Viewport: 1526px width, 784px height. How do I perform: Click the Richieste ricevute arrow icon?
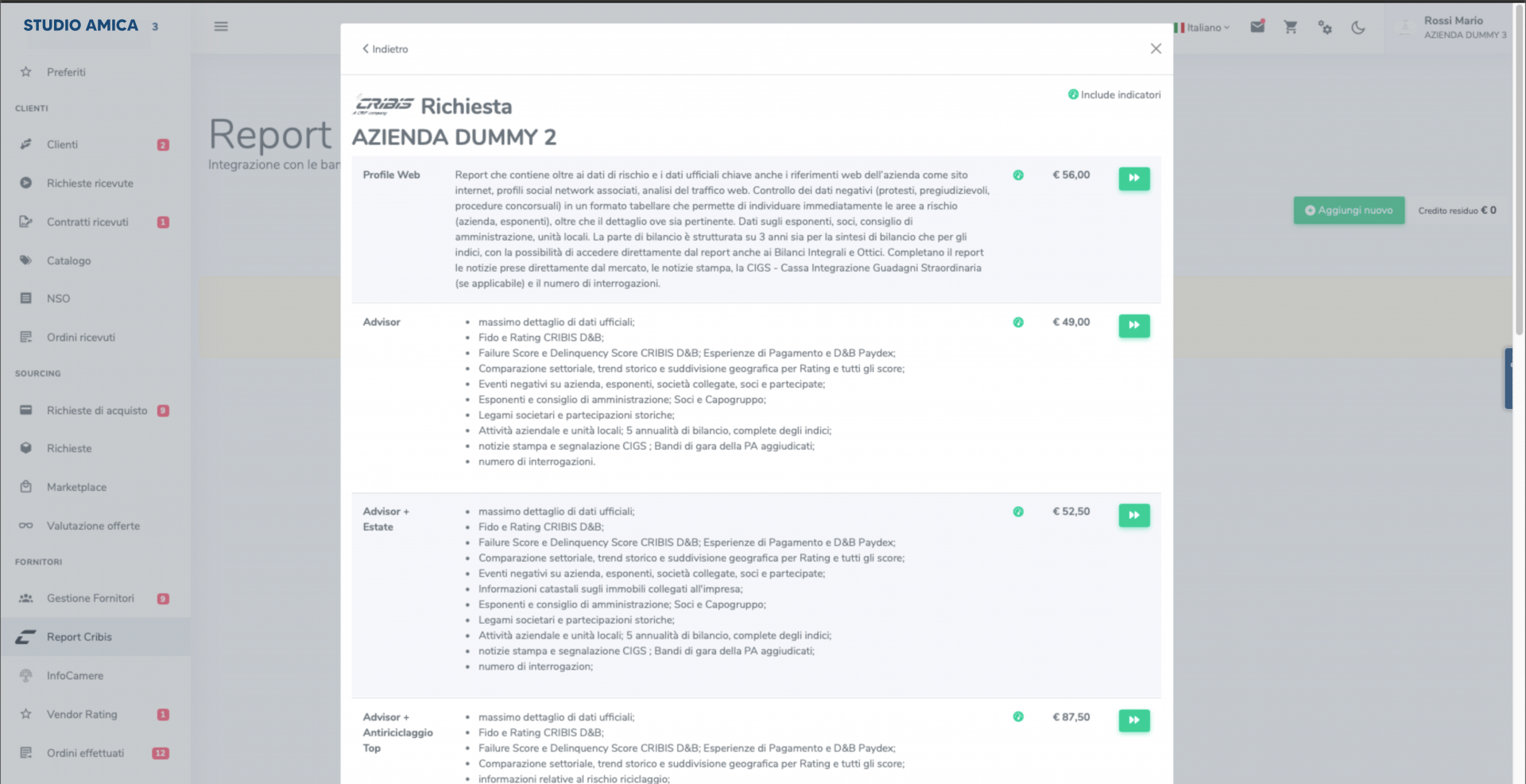[x=25, y=183]
